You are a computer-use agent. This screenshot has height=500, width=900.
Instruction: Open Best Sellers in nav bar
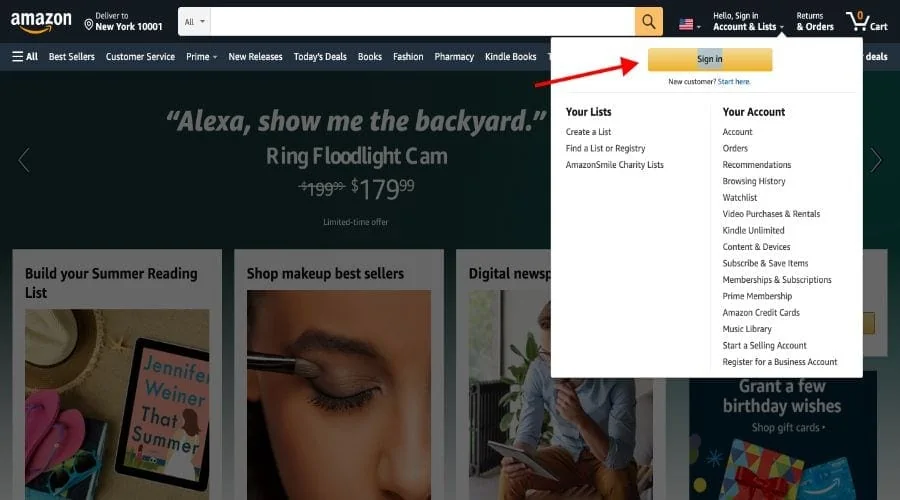coord(72,57)
